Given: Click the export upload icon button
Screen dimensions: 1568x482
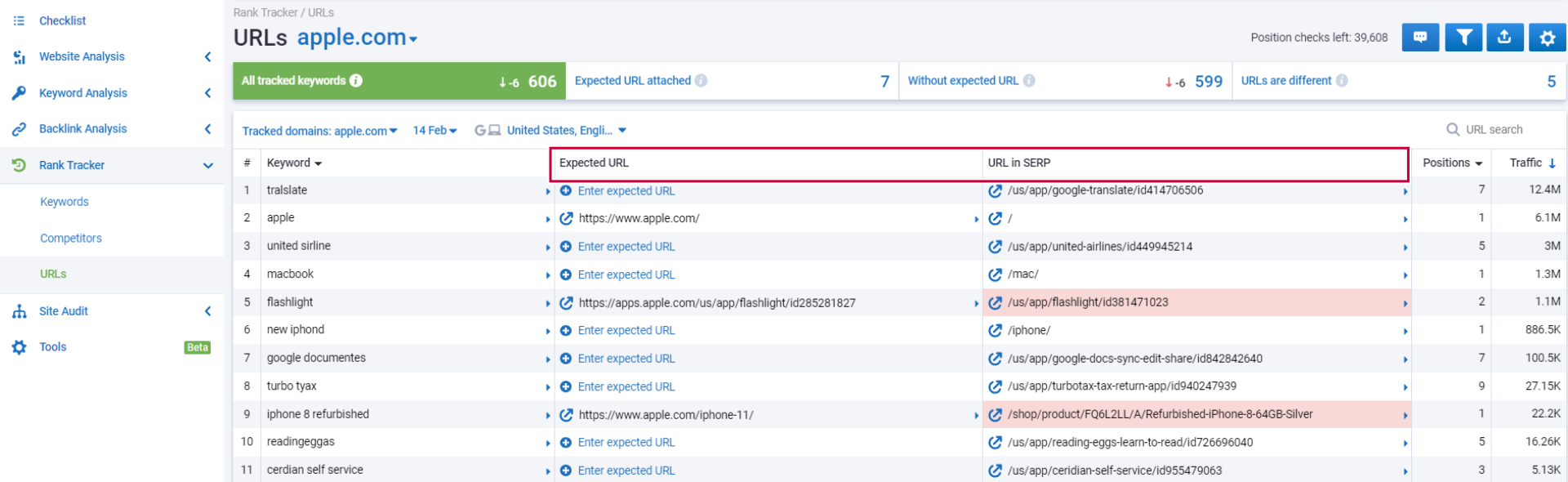Looking at the screenshot, I should [1504, 38].
